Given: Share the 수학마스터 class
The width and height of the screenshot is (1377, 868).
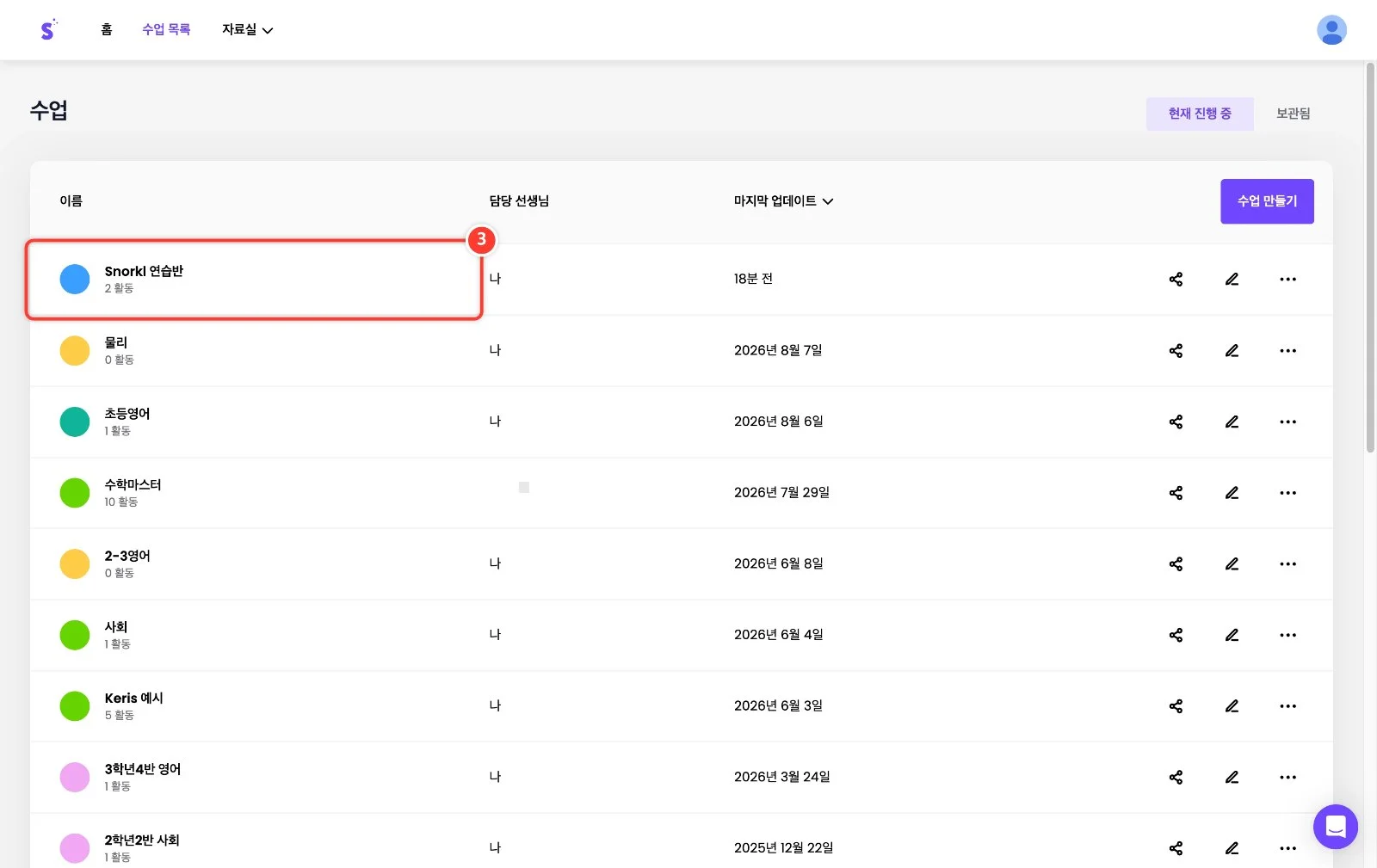Looking at the screenshot, I should 1176,493.
